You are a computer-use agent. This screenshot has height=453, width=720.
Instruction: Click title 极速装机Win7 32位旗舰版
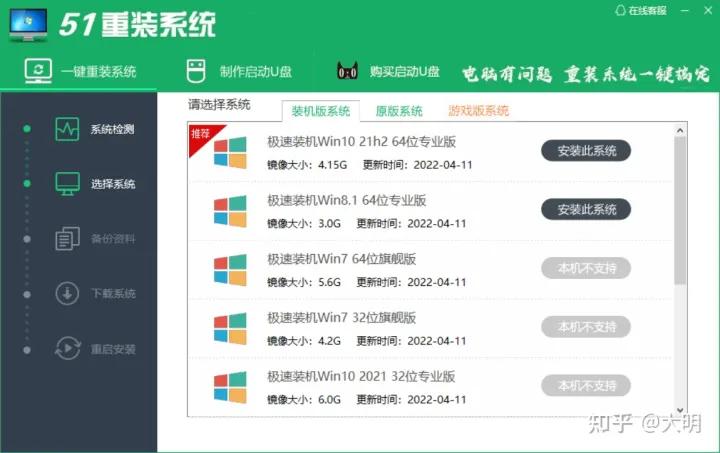pyautogui.click(x=342, y=318)
